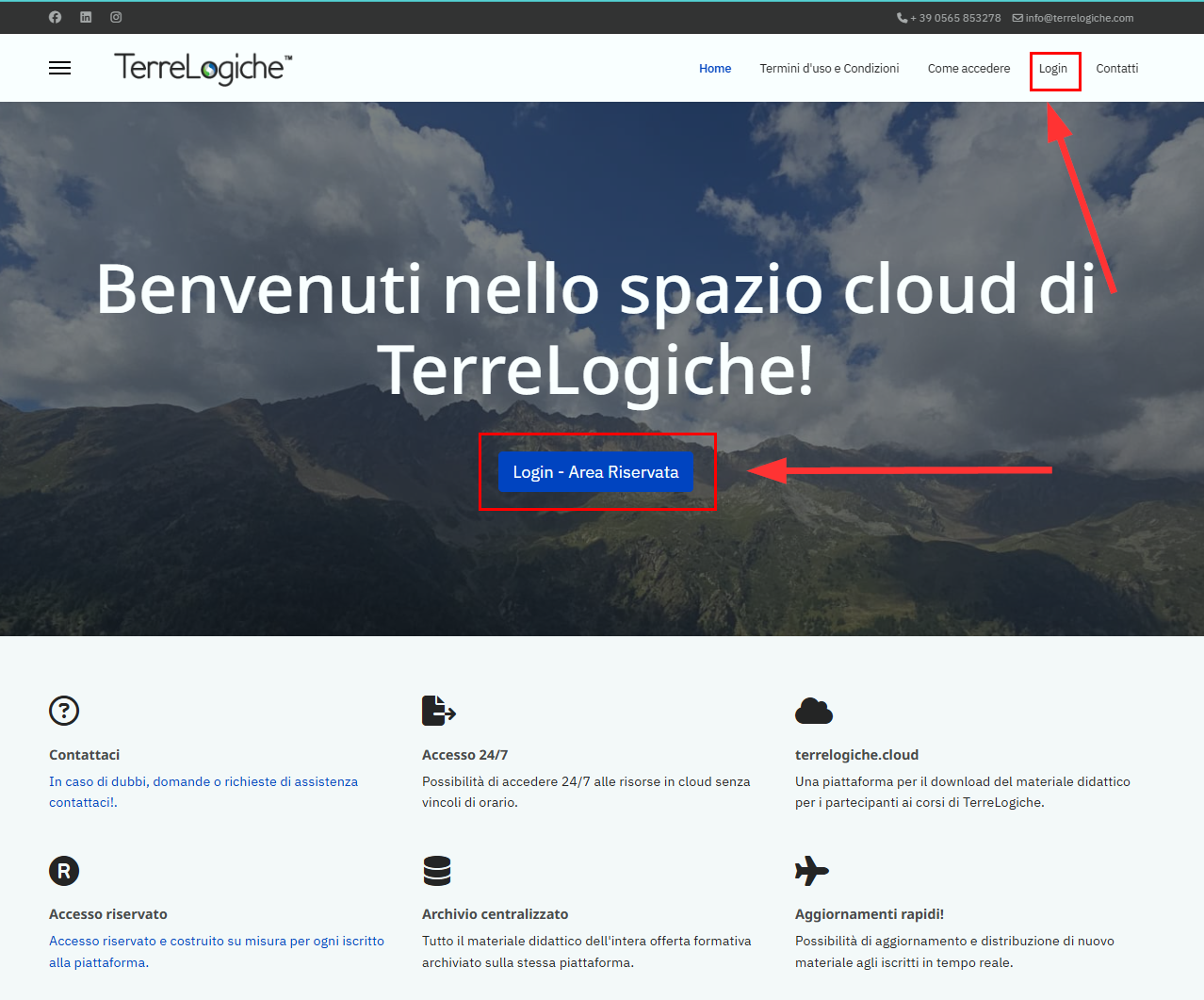1204x1000 pixels.
Task: Click the terrelogiche.cloud heading
Action: [857, 755]
